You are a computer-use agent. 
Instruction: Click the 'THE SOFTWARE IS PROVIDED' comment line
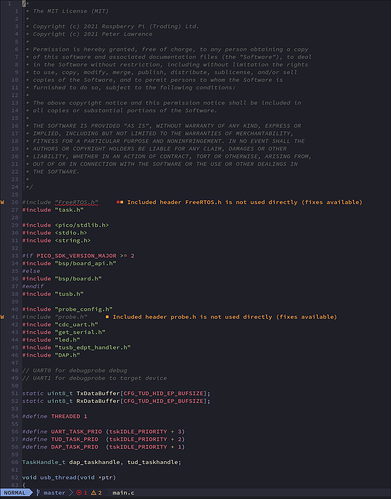coord(167,126)
